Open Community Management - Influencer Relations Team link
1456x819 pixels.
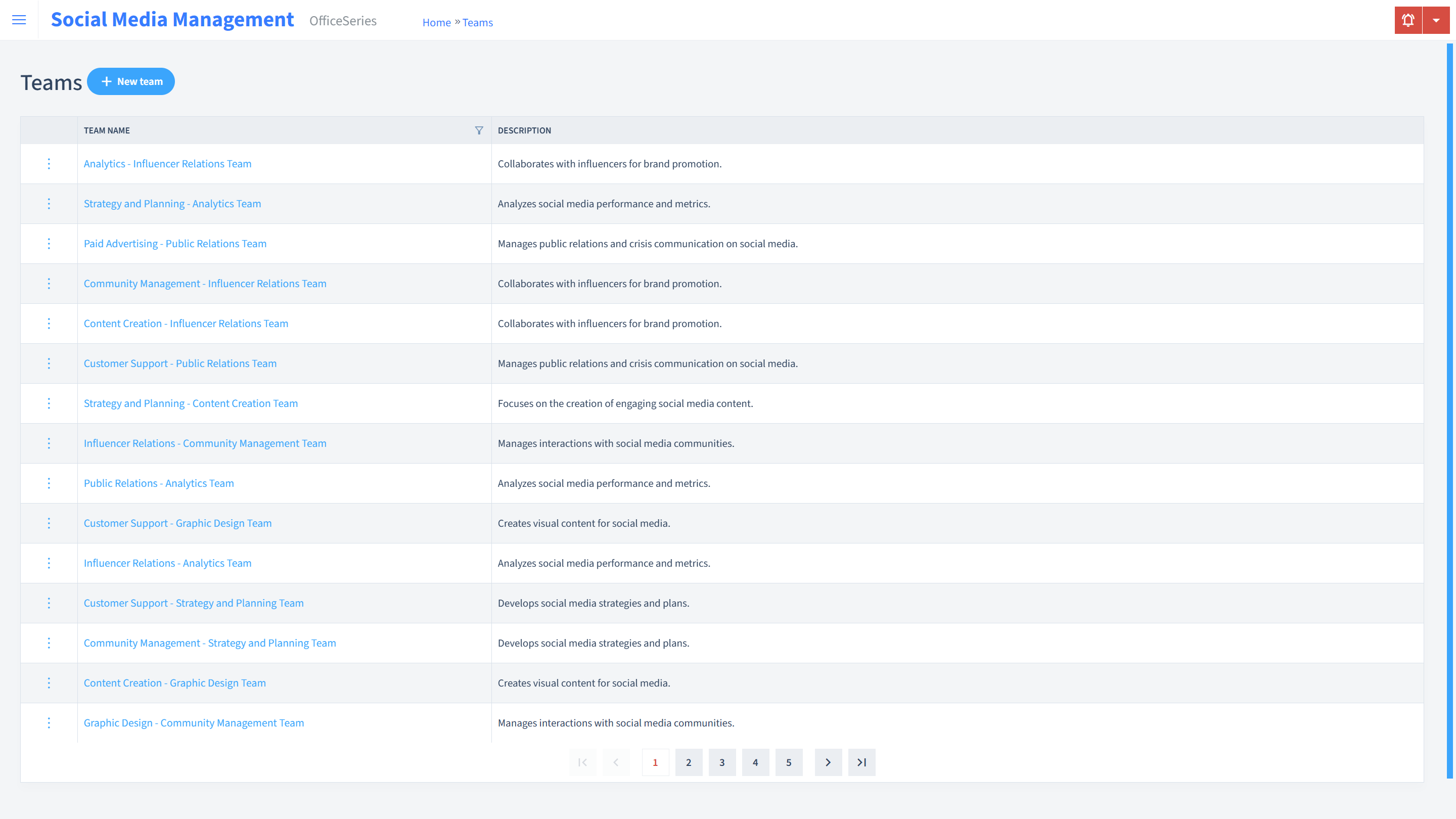coord(205,284)
